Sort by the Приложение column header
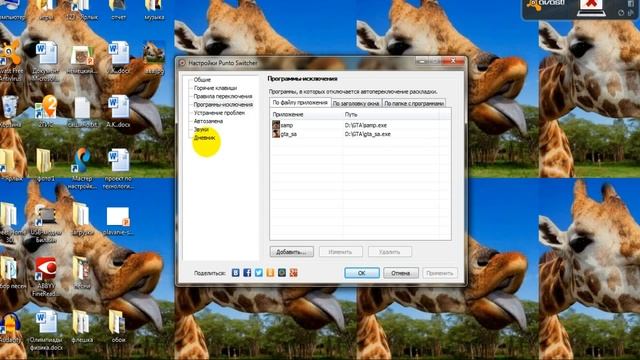 coord(306,115)
